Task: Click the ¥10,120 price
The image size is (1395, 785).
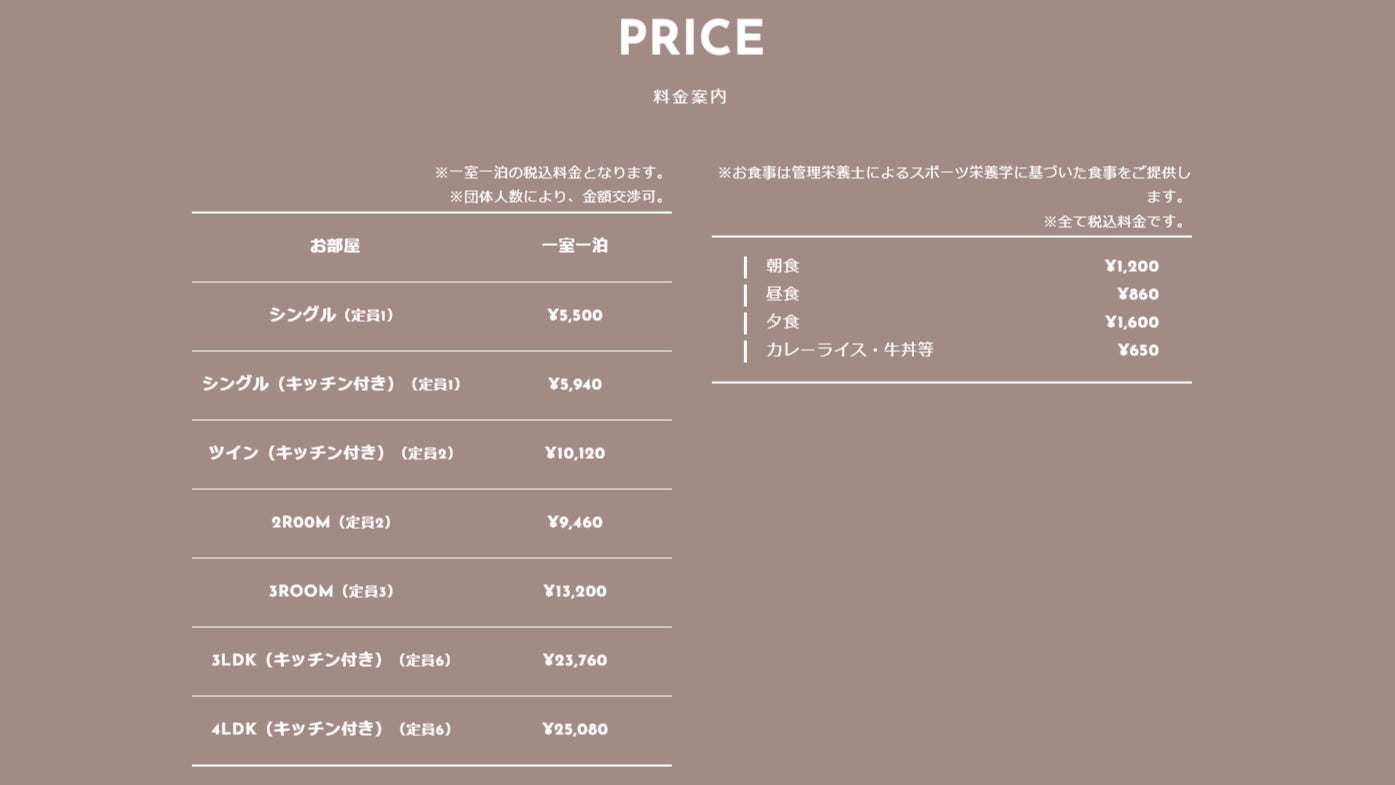Action: [x=574, y=453]
